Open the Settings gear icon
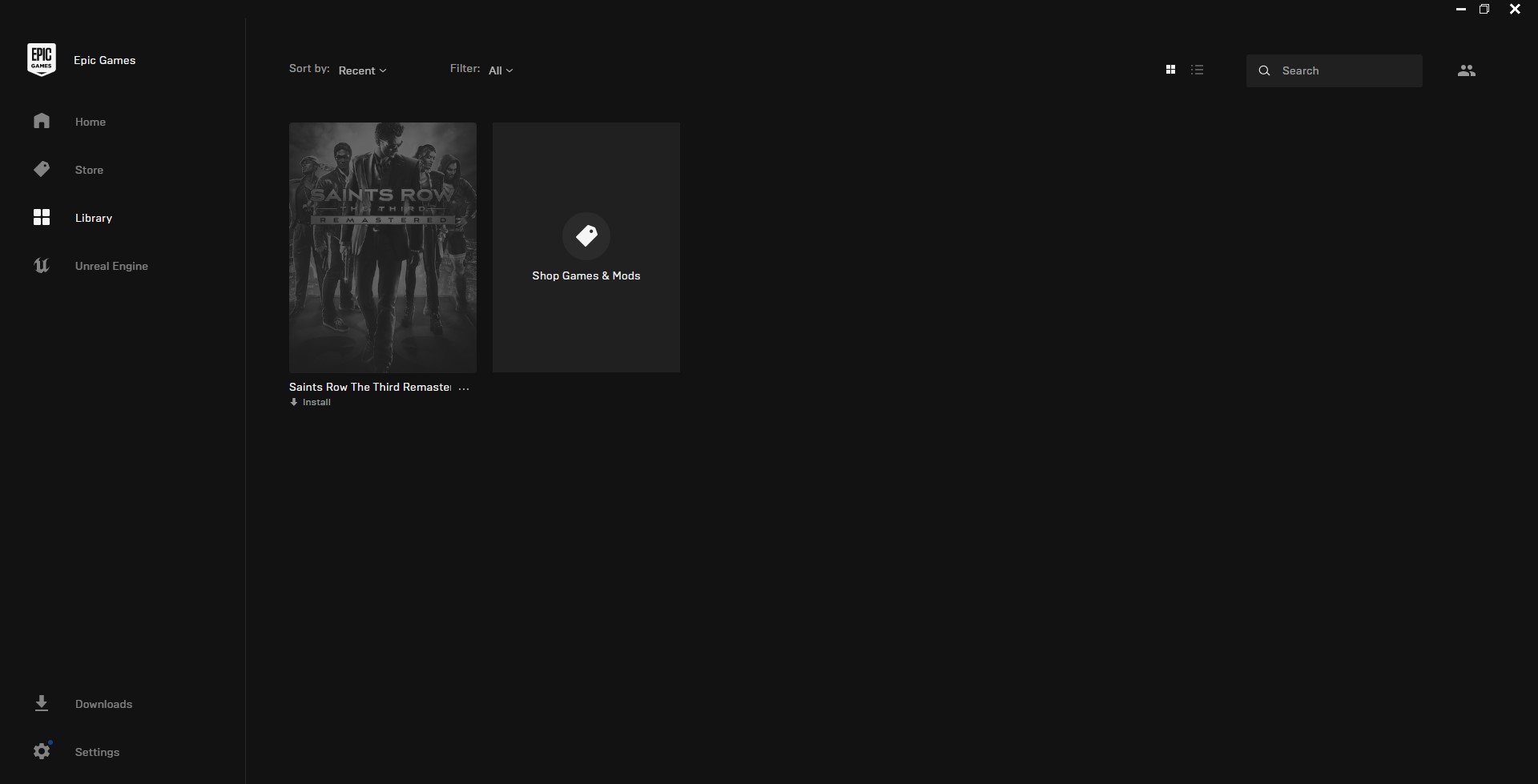The width and height of the screenshot is (1538, 784). [x=42, y=751]
